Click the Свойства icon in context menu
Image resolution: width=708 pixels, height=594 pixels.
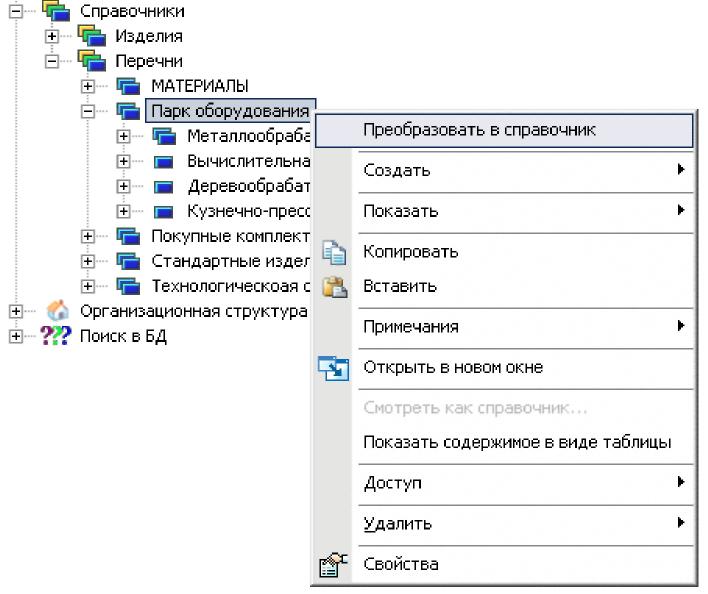point(334,565)
